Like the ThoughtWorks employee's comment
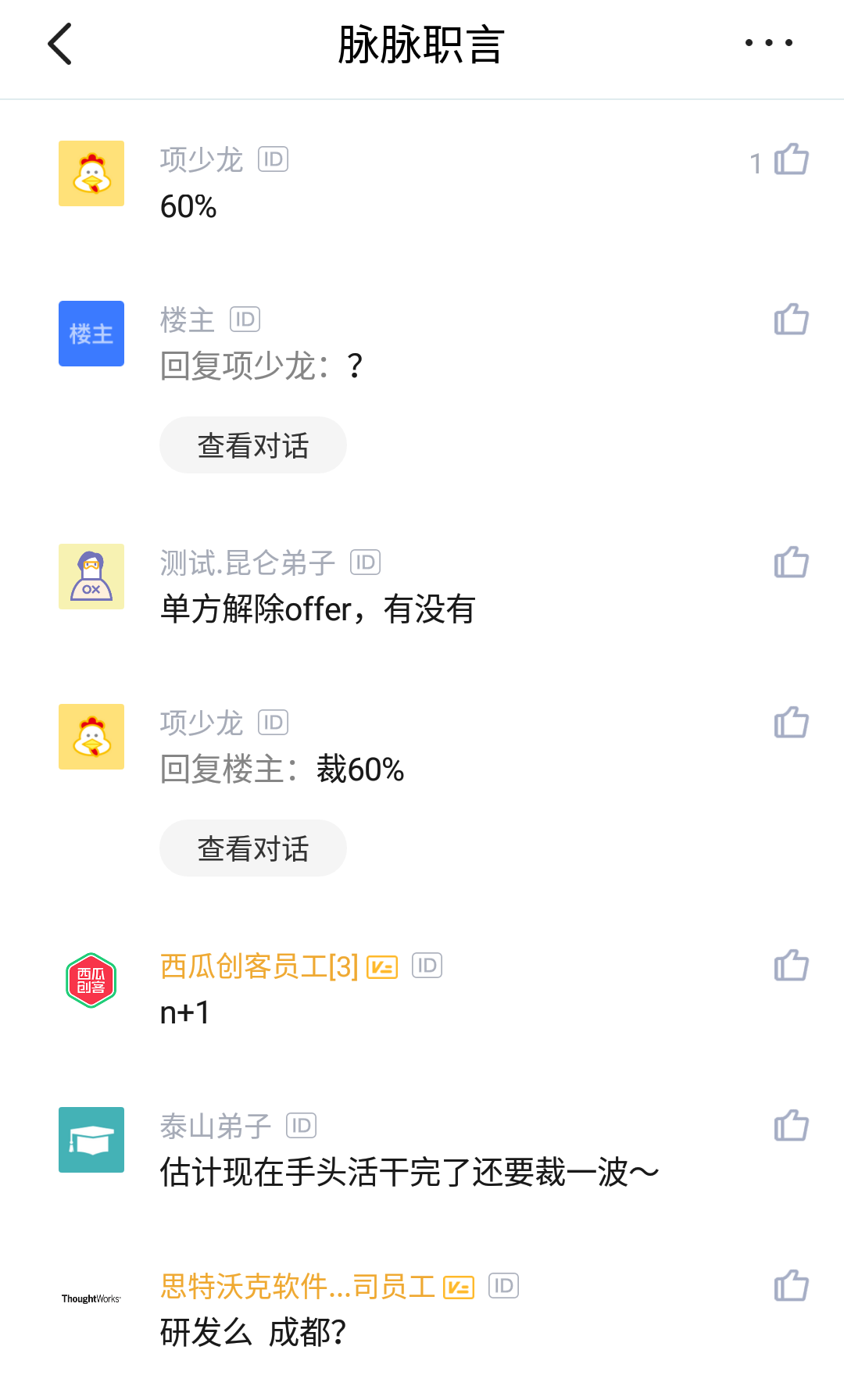This screenshot has height=1400, width=844. click(x=791, y=1286)
